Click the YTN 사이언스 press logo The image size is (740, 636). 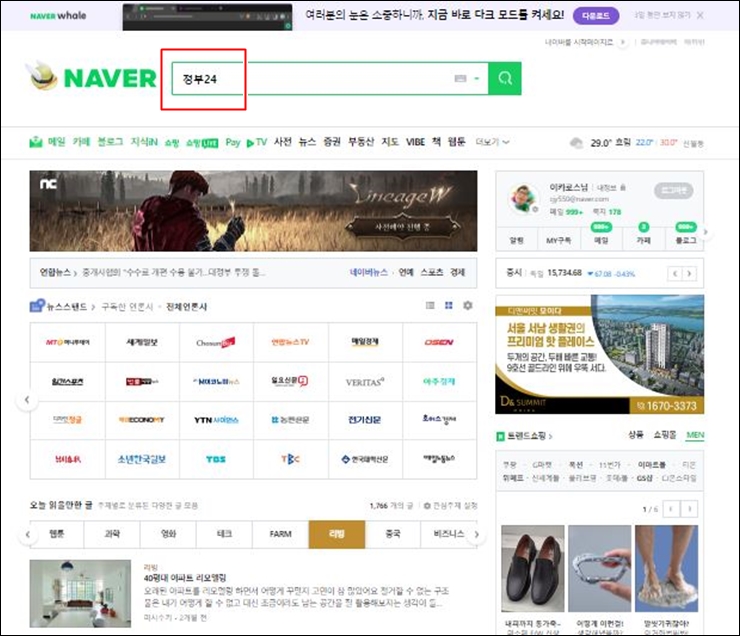coord(216,420)
